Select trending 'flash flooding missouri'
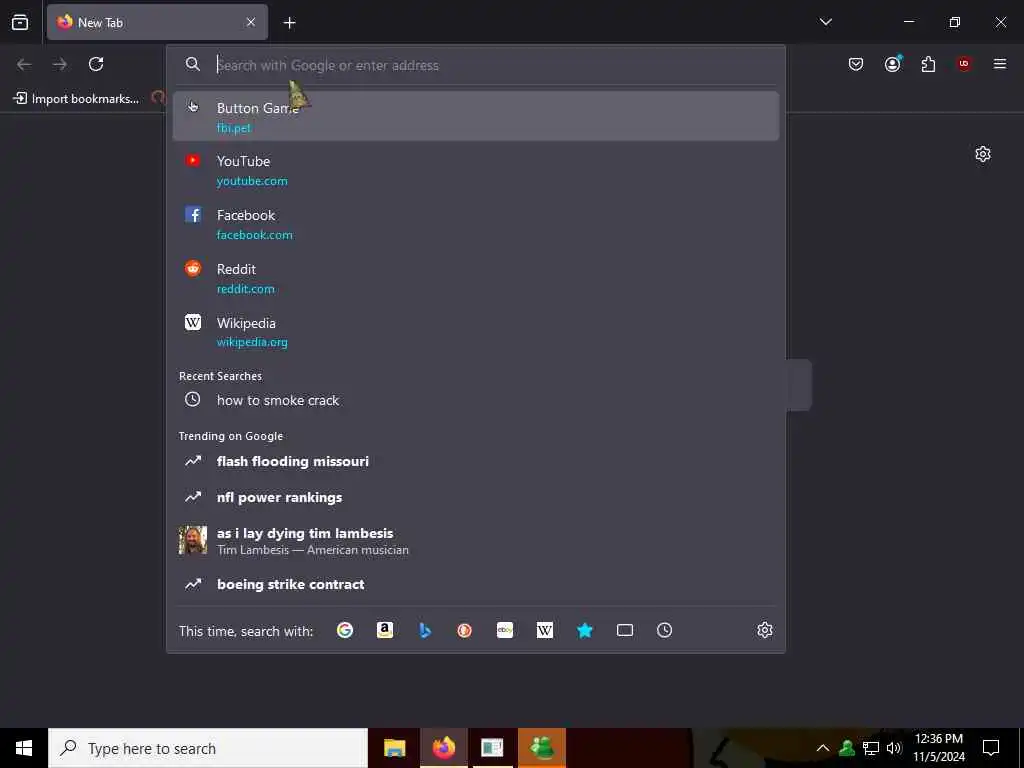The image size is (1024, 768). point(476,461)
